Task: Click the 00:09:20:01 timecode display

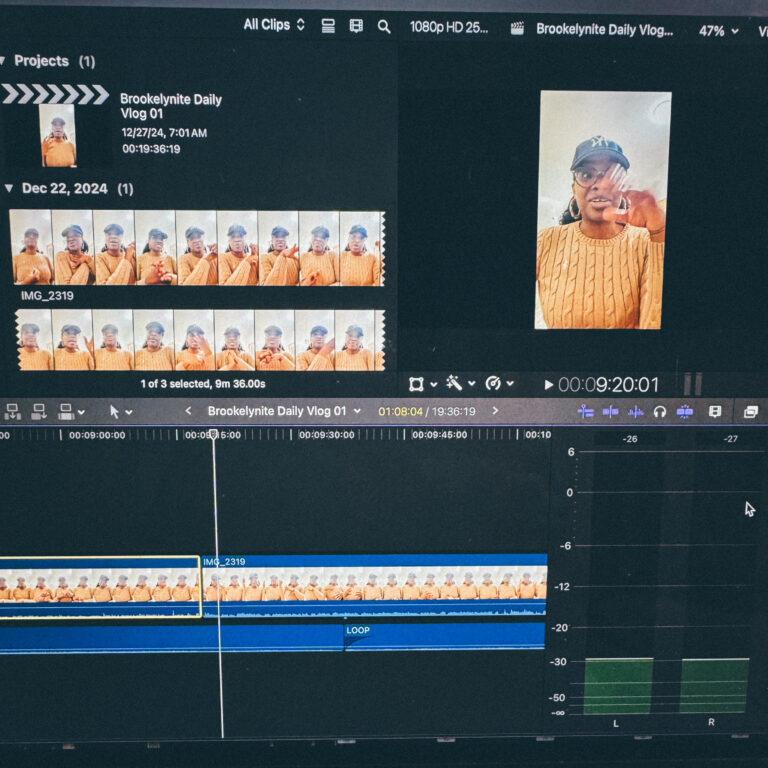Action: click(608, 385)
